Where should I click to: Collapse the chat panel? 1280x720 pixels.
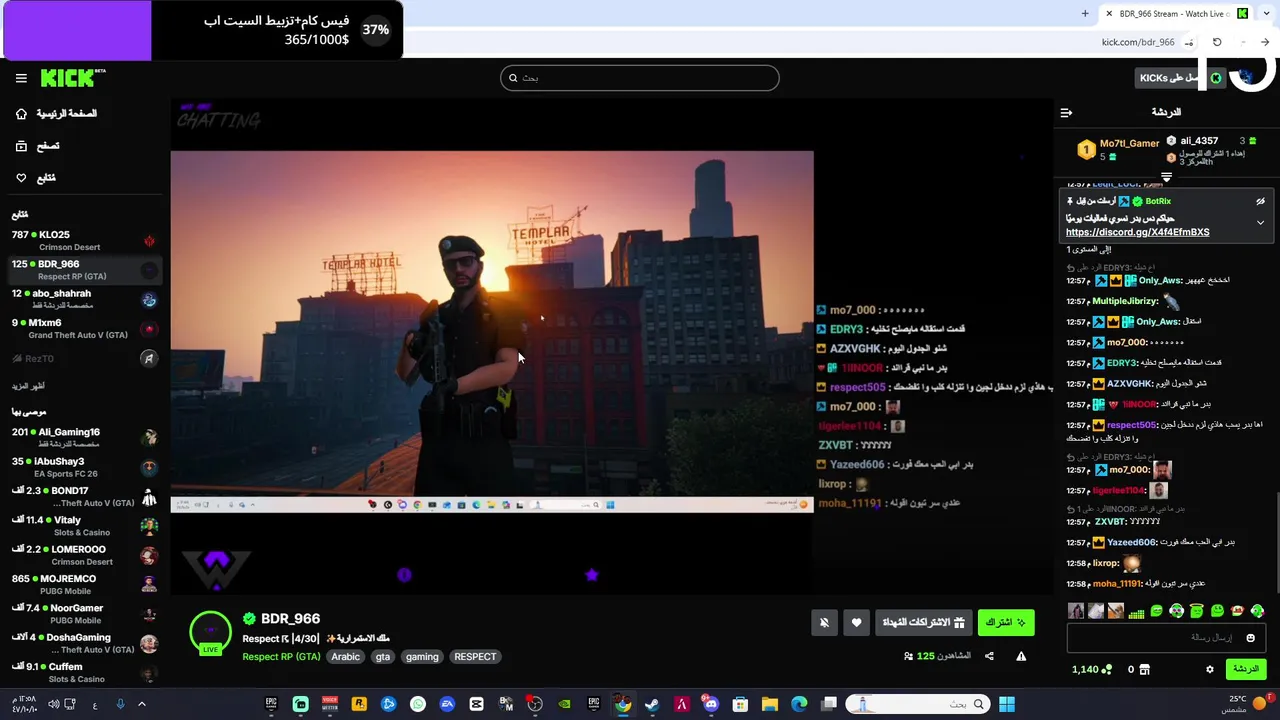click(1066, 113)
